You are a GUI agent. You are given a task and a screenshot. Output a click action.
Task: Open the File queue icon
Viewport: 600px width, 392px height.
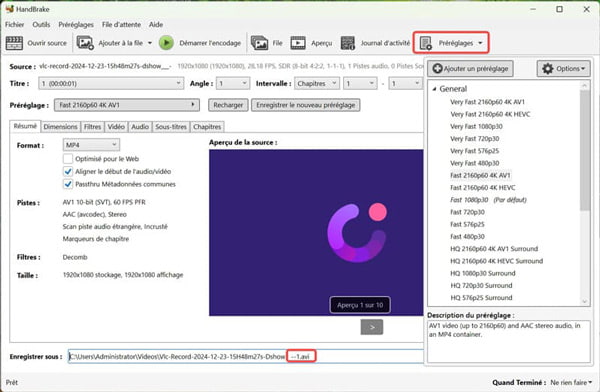tap(259, 43)
